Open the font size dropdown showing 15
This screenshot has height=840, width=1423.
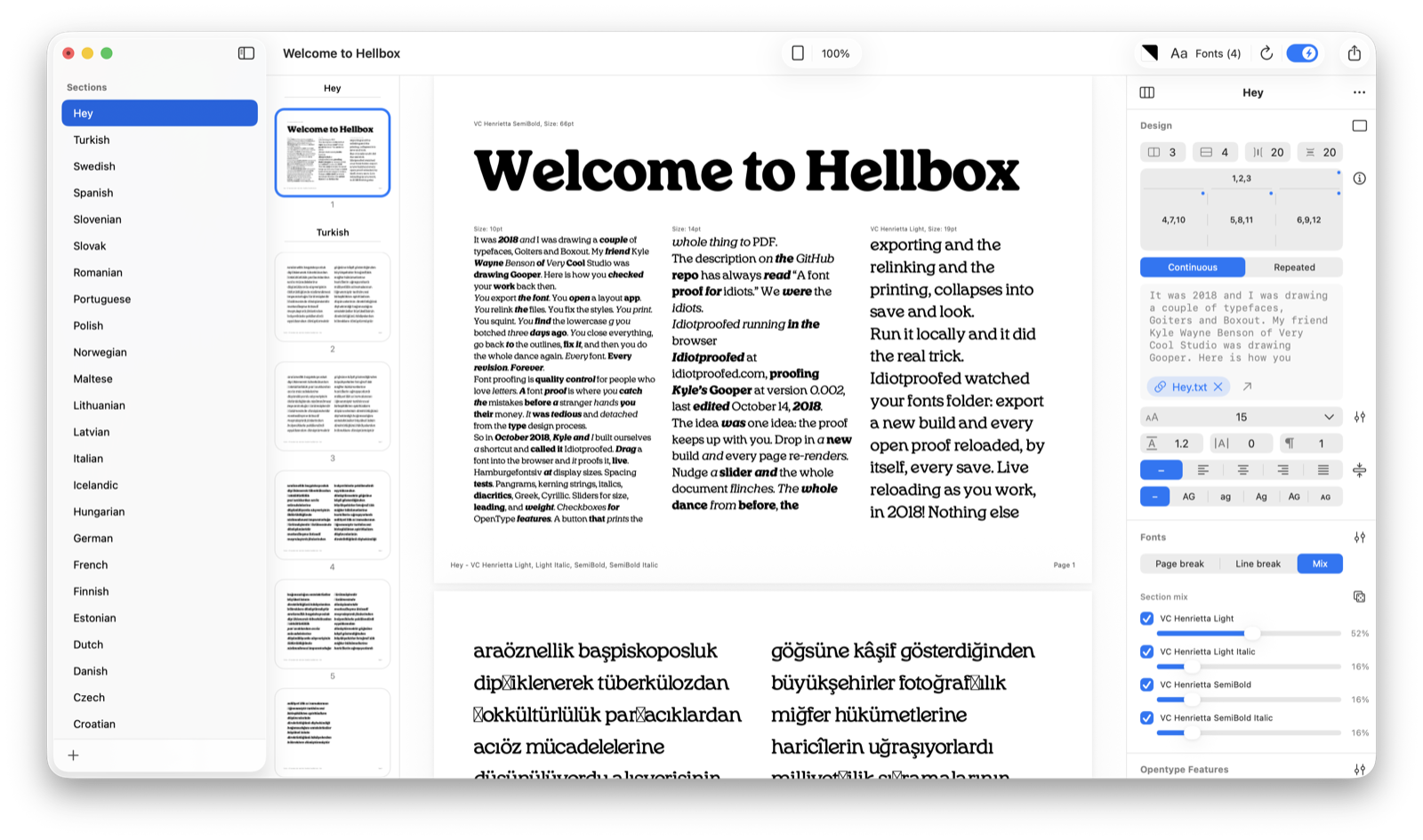(x=1242, y=417)
